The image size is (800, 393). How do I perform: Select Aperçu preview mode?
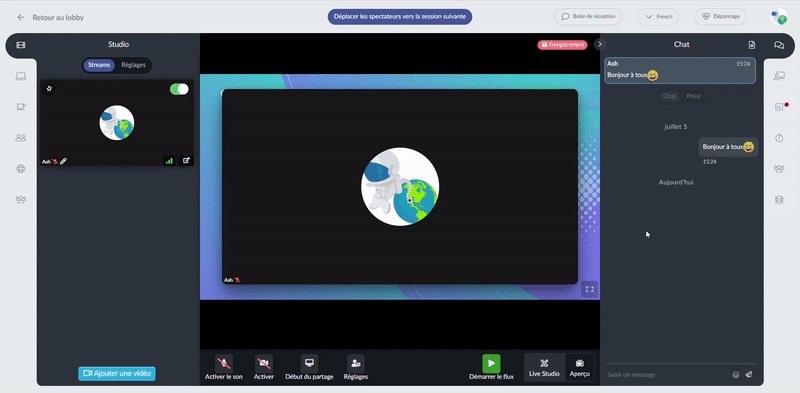pos(580,367)
